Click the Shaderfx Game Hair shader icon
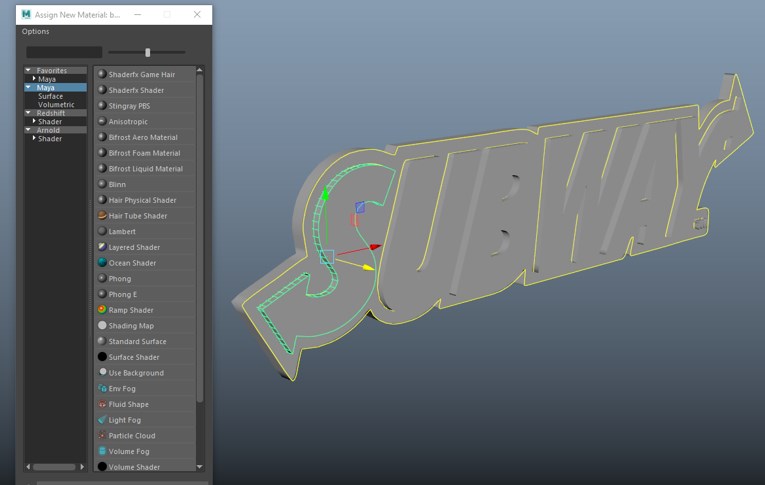Screen dimensions: 765x485 (102, 74)
